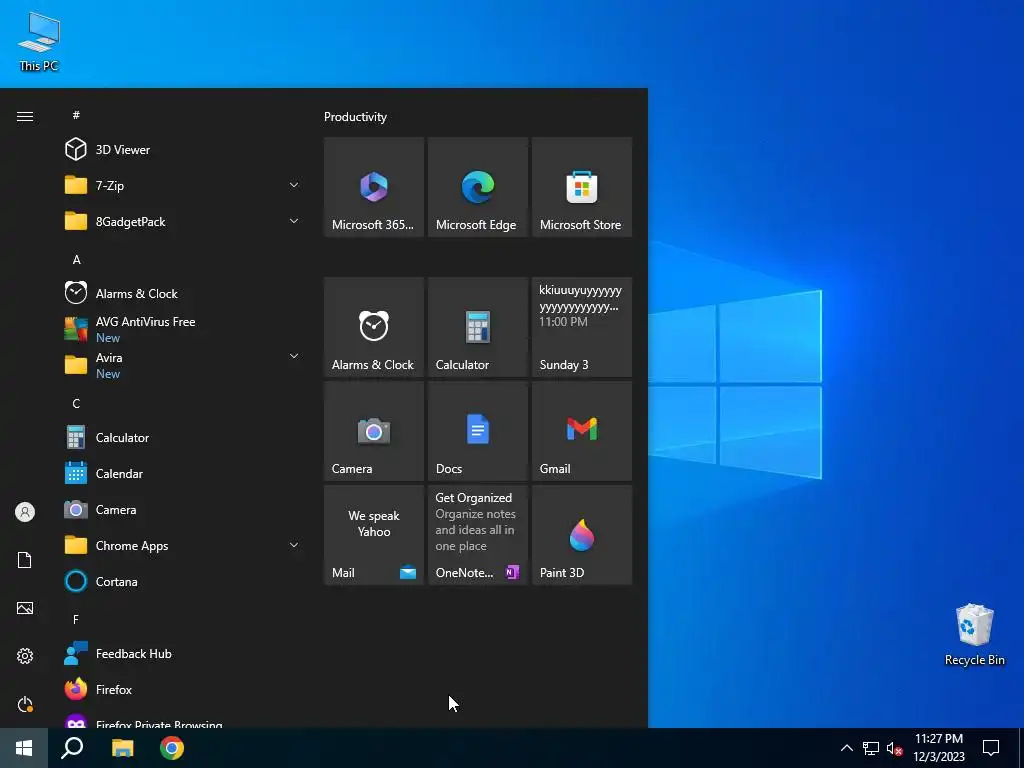The height and width of the screenshot is (768, 1024).
Task: Open the Paint 3D tile
Action: 582,535
